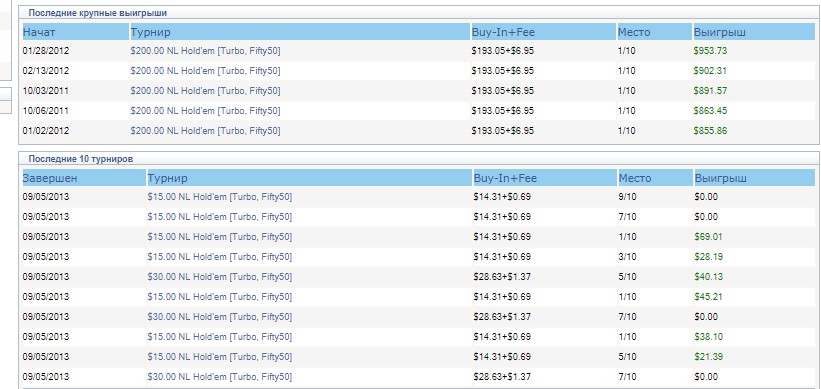Open tournament link in the $21.39 winnings row
Viewport: 821px width, 389px height.
click(x=220, y=357)
